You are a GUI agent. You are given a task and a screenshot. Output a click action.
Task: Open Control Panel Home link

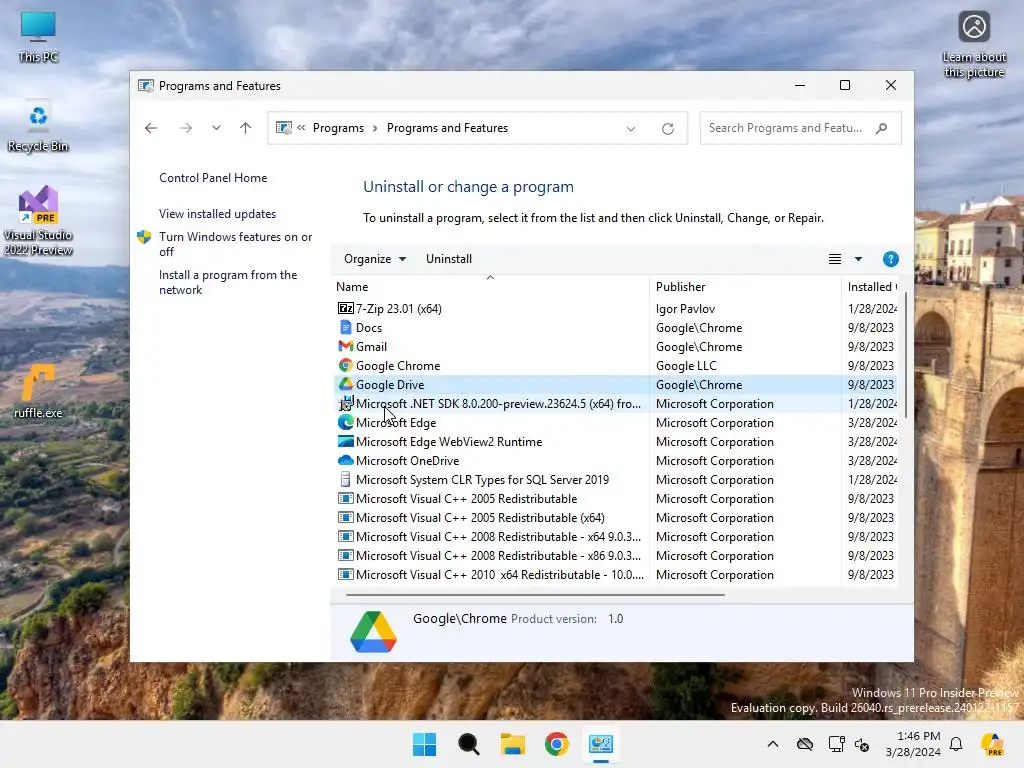(x=213, y=178)
